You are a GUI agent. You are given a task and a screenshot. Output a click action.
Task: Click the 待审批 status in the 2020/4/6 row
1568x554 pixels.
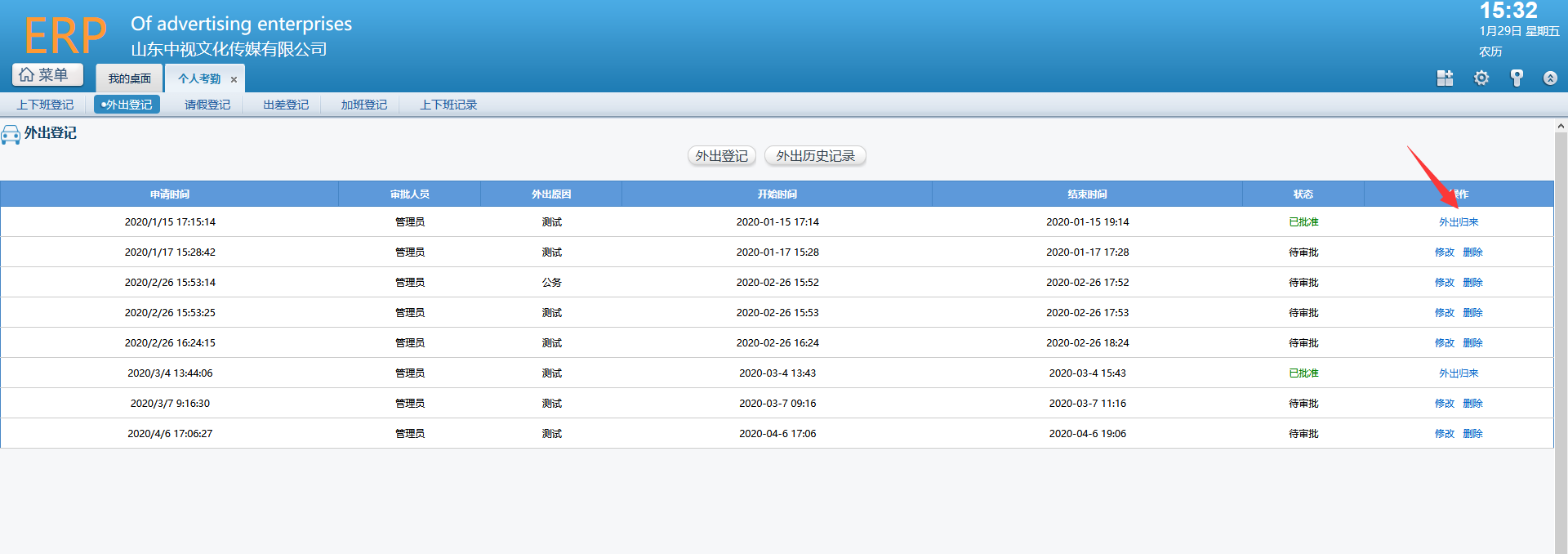[1303, 434]
